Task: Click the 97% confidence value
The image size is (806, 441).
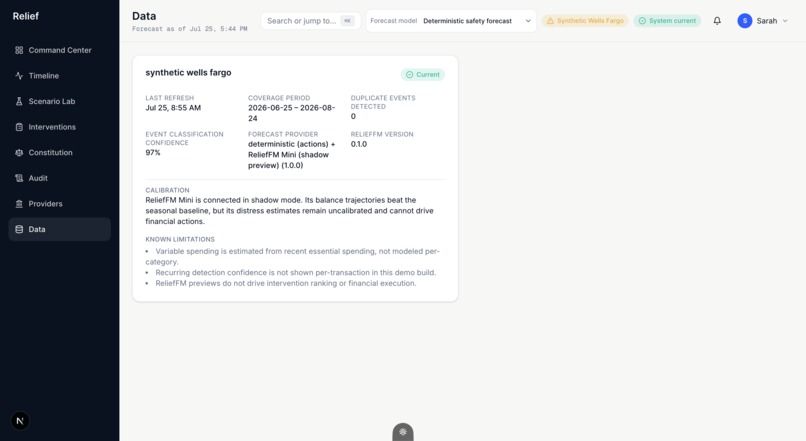Action: click(153, 153)
